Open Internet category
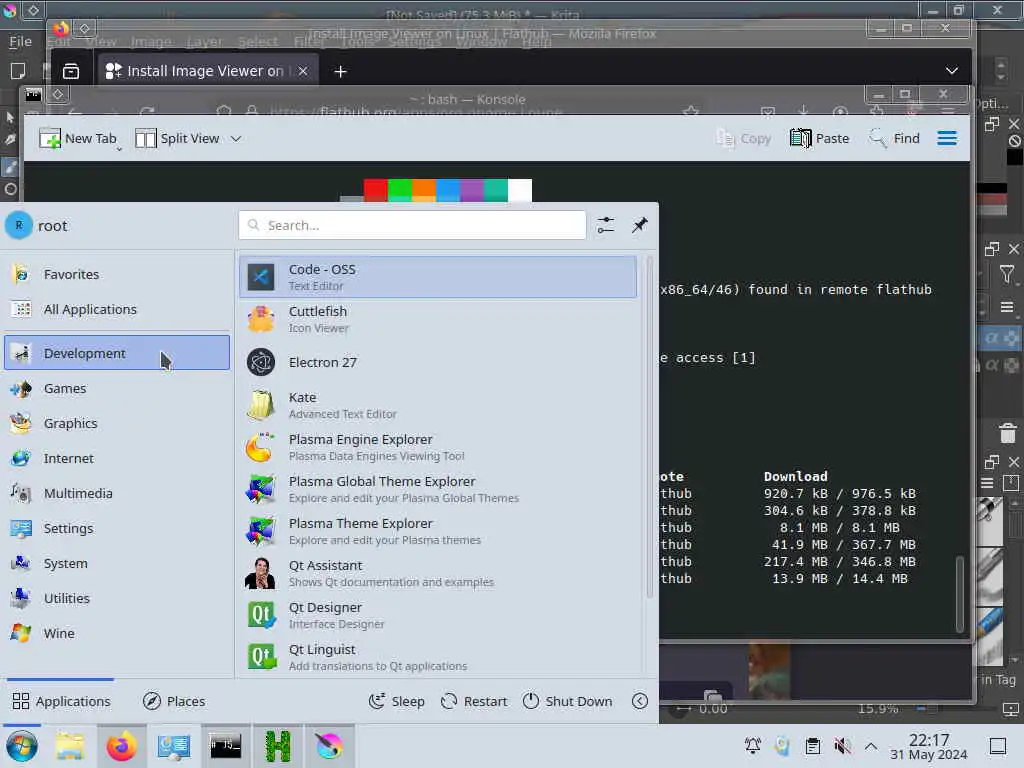Image resolution: width=1024 pixels, height=768 pixels. click(x=117, y=458)
